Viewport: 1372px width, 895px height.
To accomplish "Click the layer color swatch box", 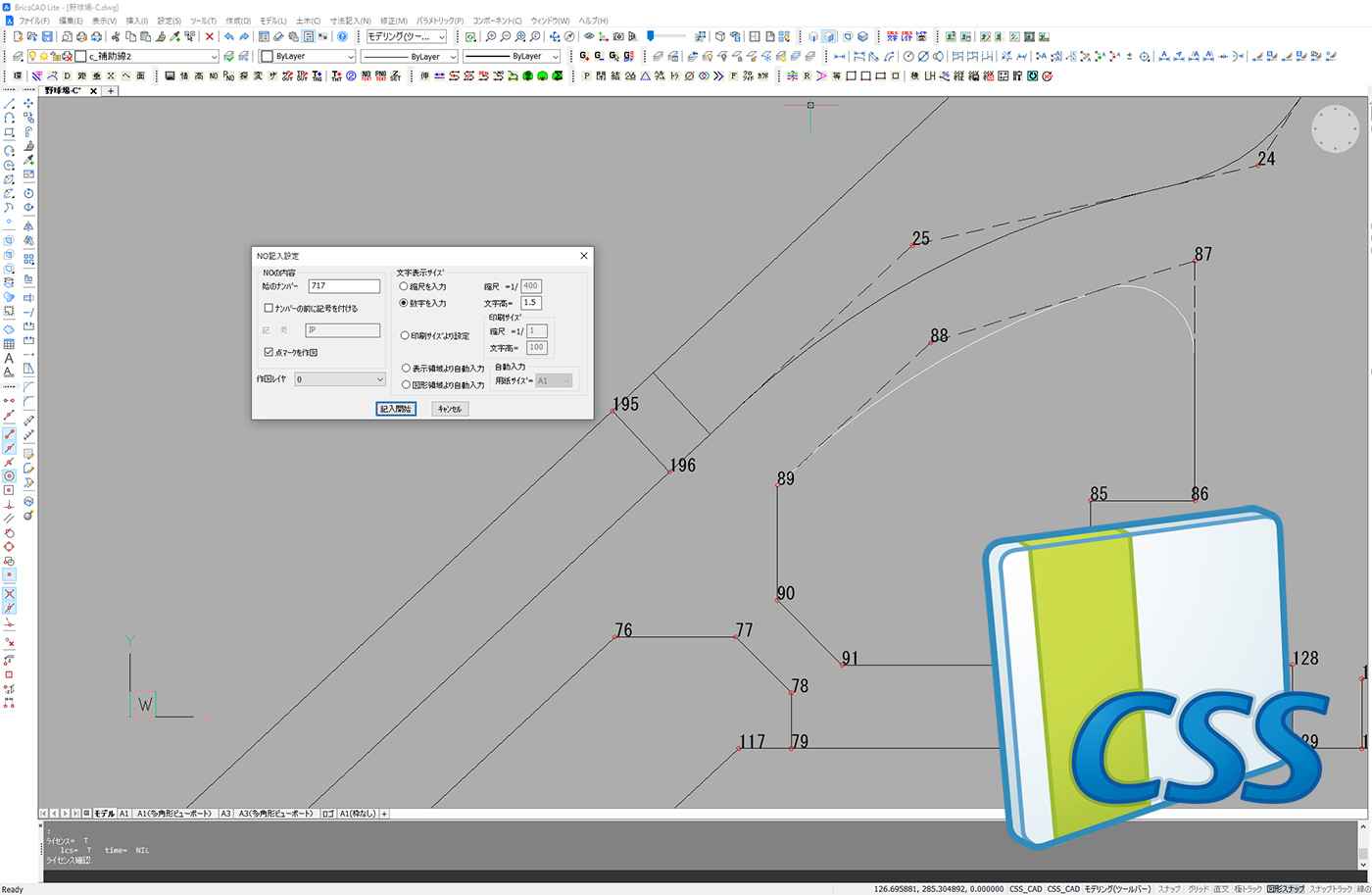I will pos(80,56).
